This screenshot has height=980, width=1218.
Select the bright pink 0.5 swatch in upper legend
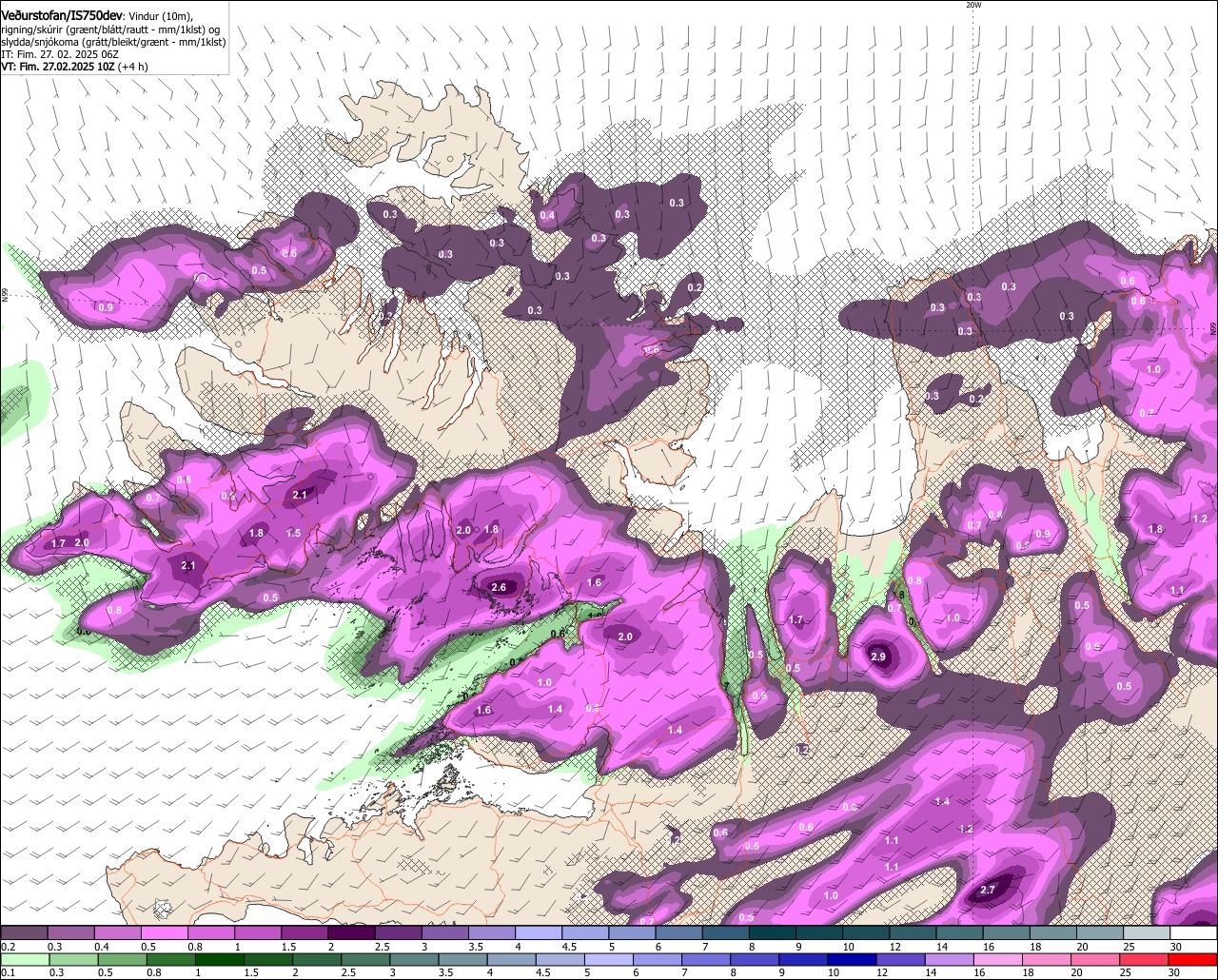[164, 933]
